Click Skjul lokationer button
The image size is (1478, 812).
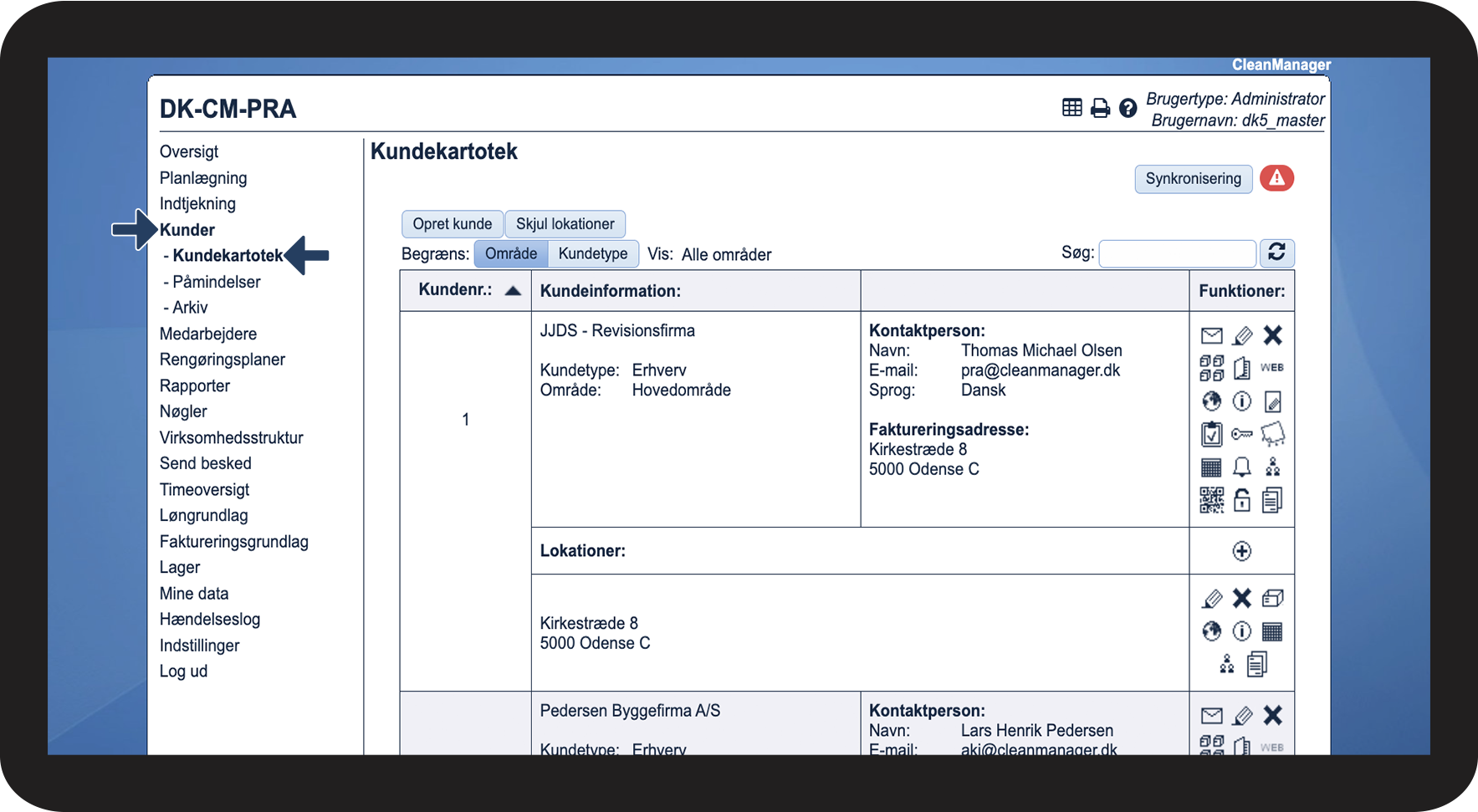(565, 224)
